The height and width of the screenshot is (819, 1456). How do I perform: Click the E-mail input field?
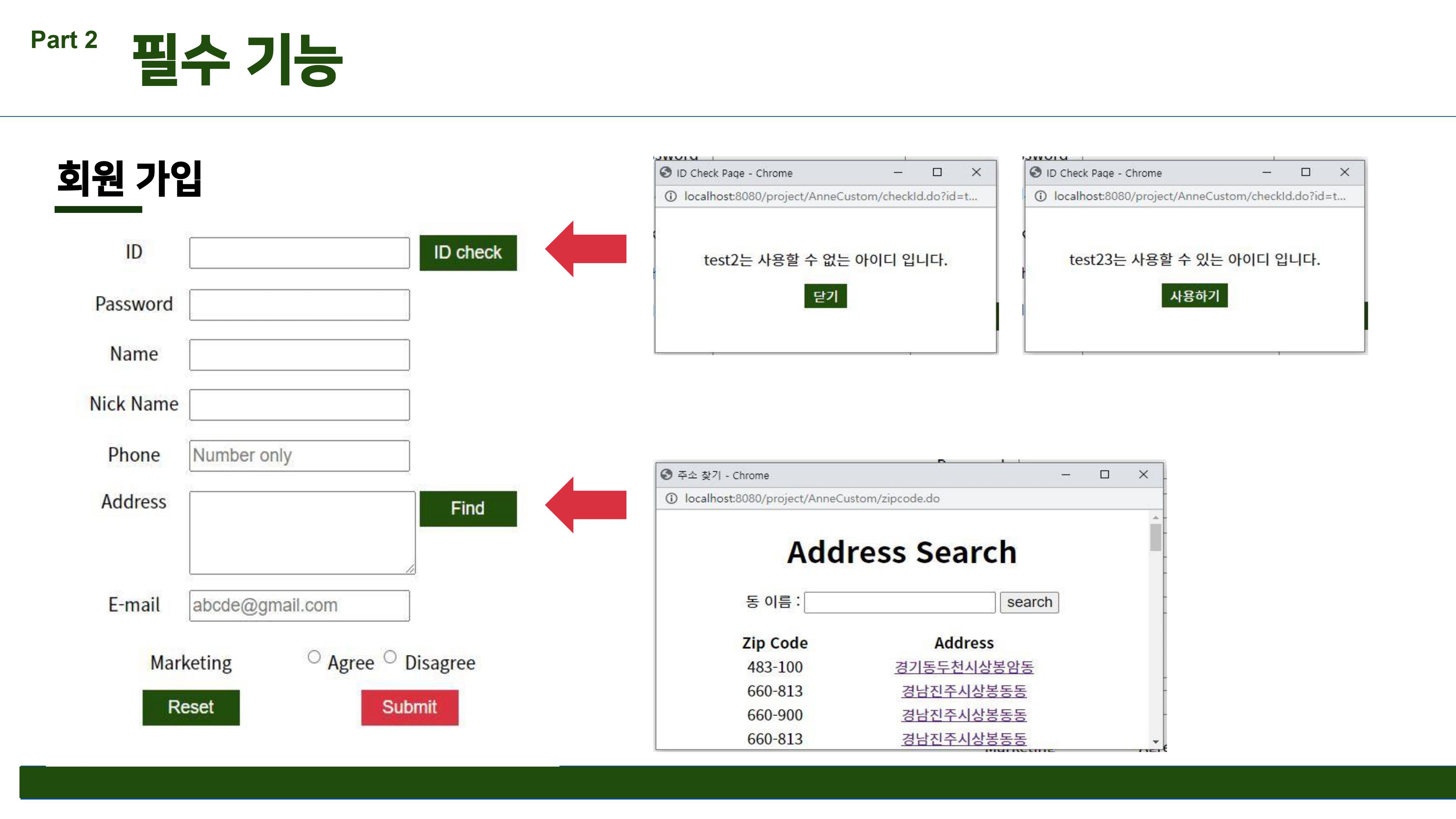click(x=300, y=606)
